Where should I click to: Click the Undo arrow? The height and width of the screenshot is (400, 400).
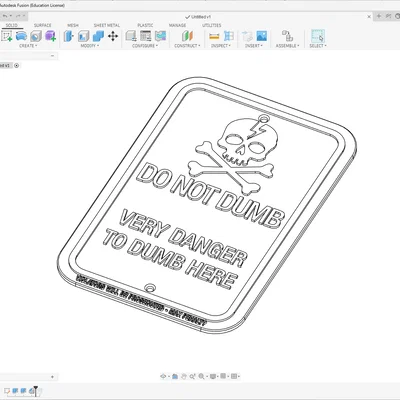[x=5, y=16]
